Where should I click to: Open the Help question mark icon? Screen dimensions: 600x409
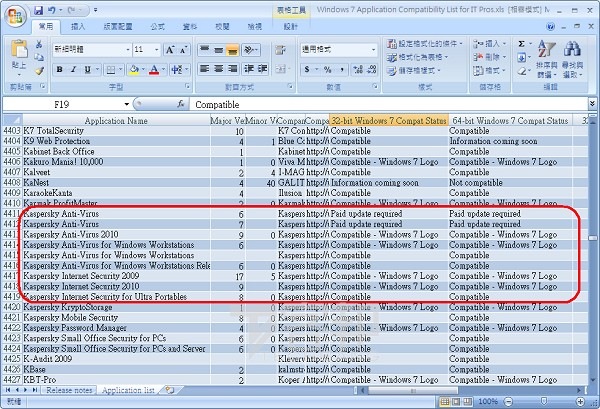551,26
